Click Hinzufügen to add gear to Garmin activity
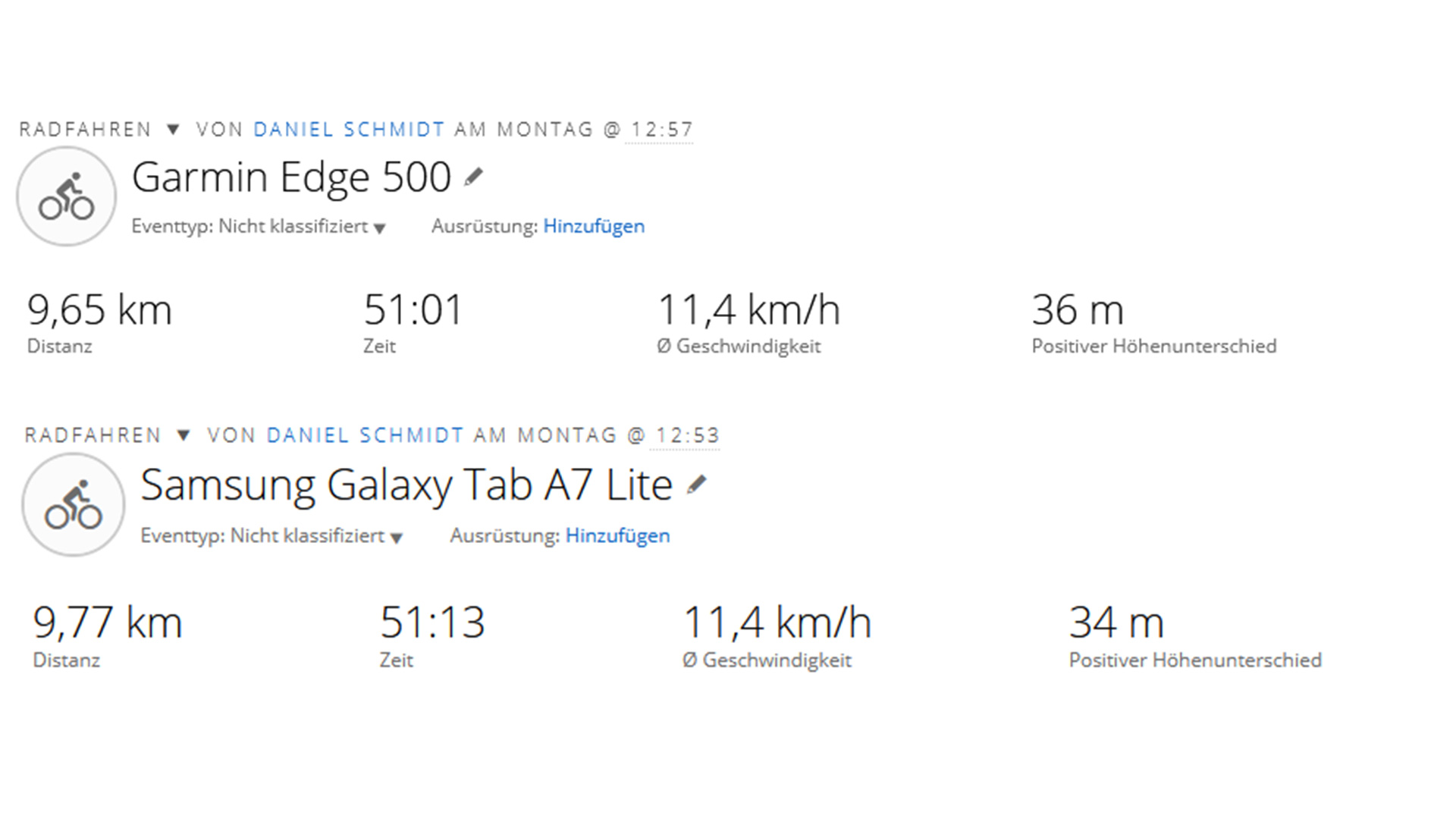 tap(594, 226)
